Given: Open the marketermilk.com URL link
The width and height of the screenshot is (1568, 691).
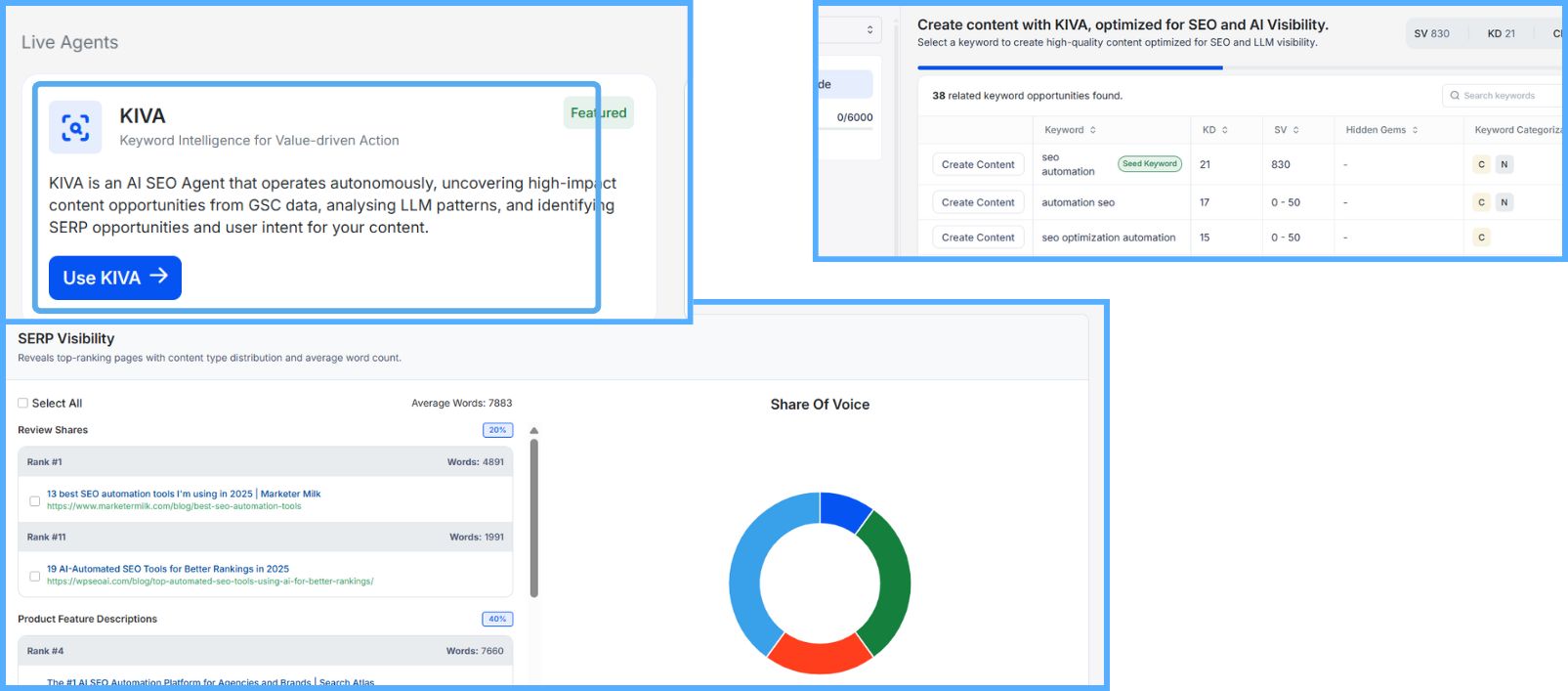Looking at the screenshot, I should coord(174,506).
